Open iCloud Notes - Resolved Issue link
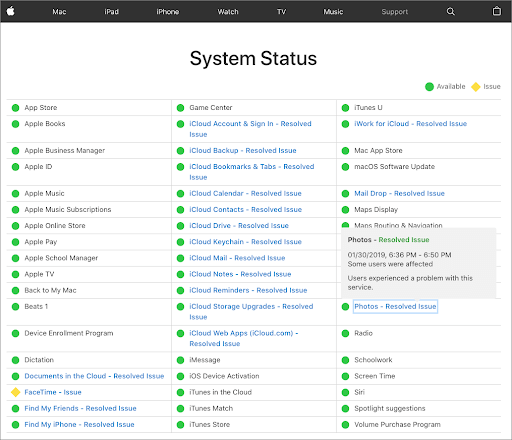 point(240,274)
